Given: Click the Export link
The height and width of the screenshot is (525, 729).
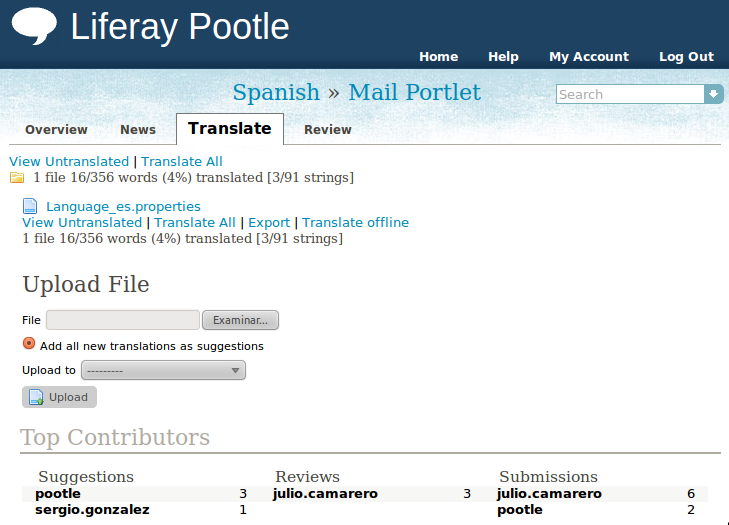Looking at the screenshot, I should (269, 223).
